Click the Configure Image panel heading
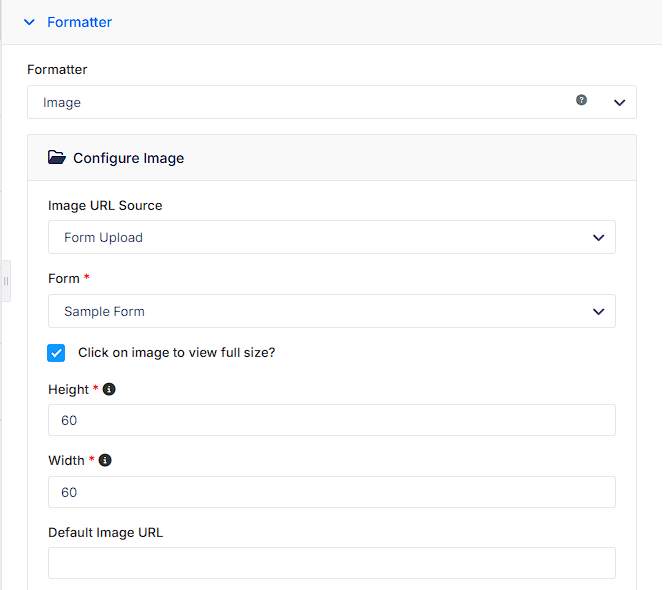The height and width of the screenshot is (590, 664). click(x=128, y=158)
